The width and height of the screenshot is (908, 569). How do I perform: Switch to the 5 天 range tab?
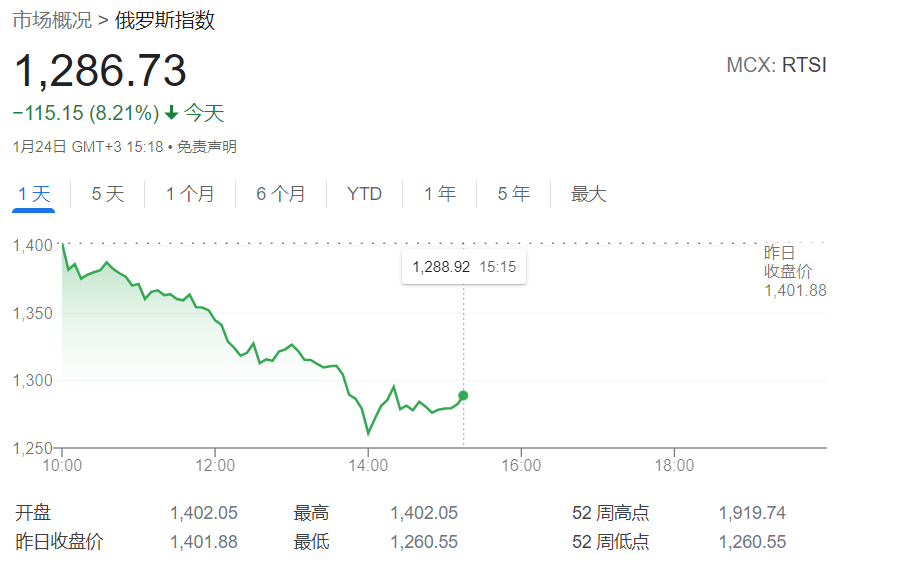coord(108,194)
